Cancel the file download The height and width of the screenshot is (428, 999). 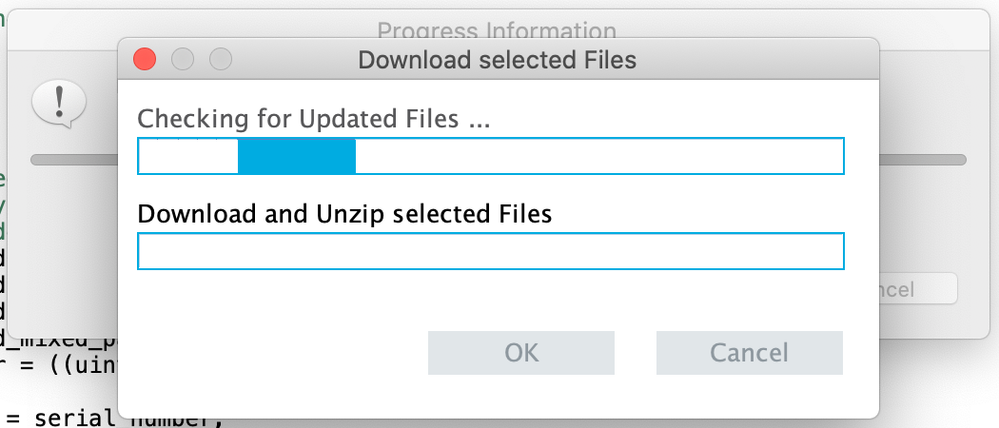click(749, 353)
